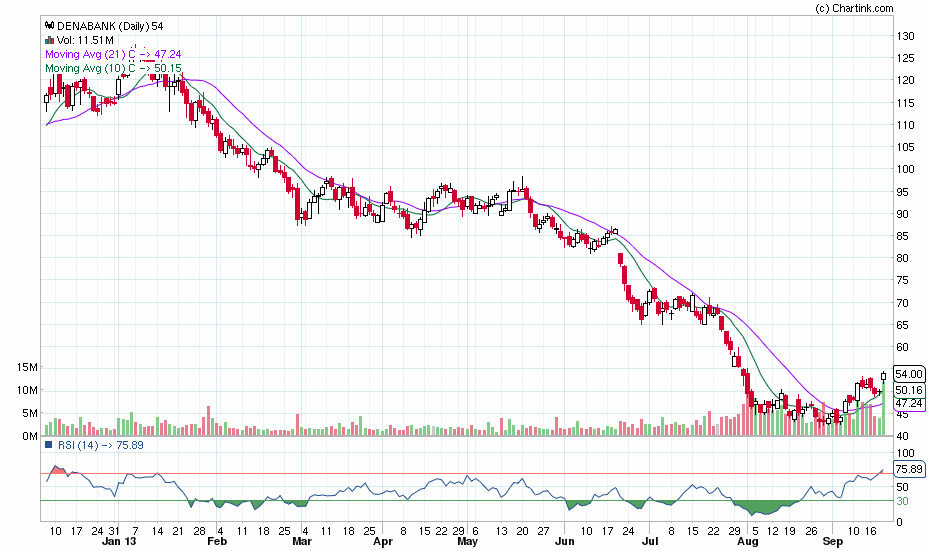Click the 26 date label before Sep
Image resolution: width=930 pixels, height=551 pixels.
(812, 531)
